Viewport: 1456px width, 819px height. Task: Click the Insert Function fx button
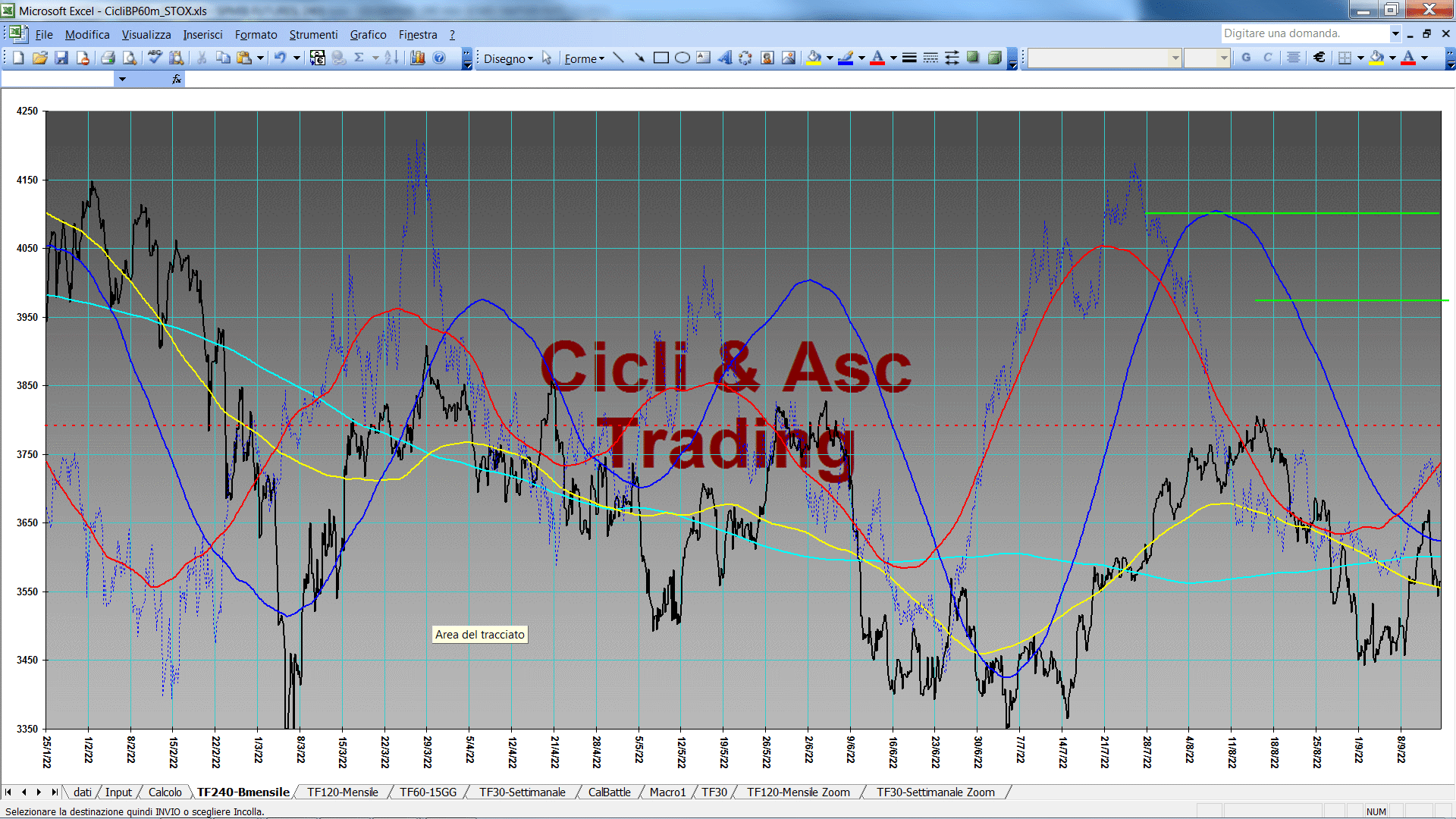click(177, 79)
